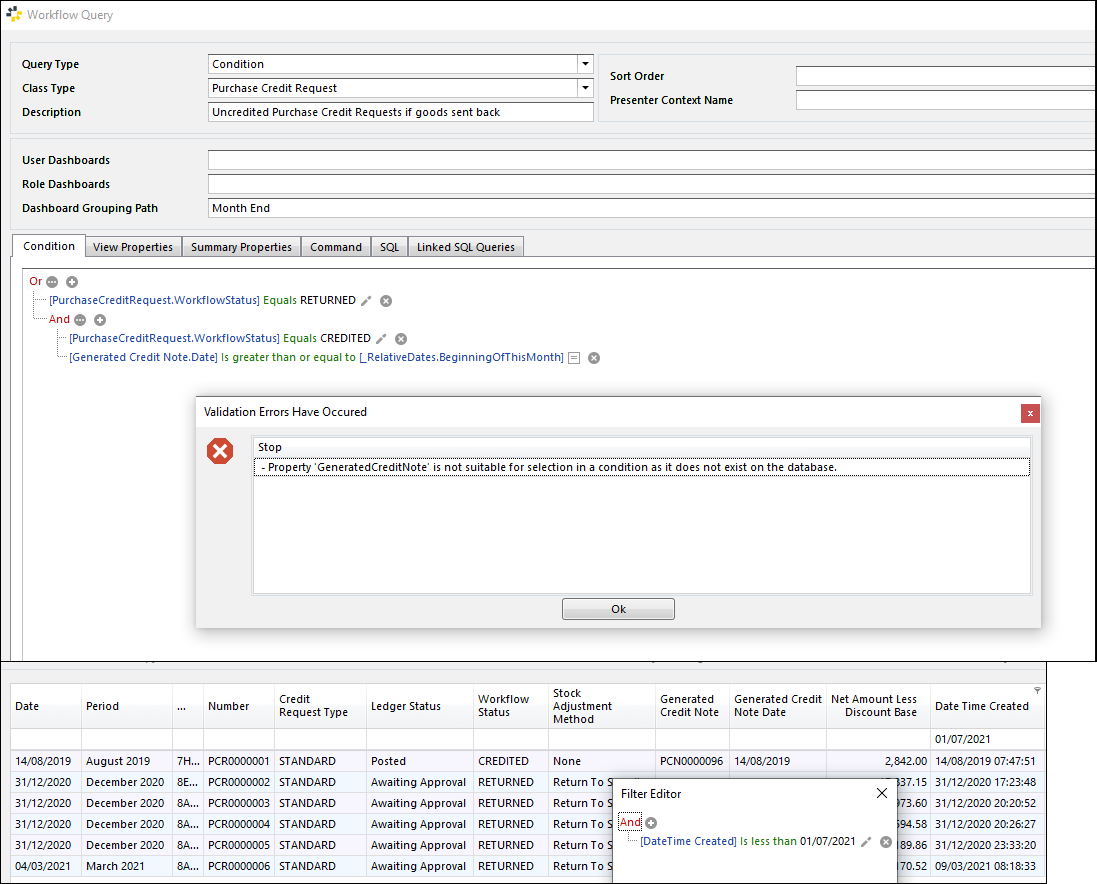Switch to the Summary Properties tab
This screenshot has height=884, width=1097.
coord(241,247)
